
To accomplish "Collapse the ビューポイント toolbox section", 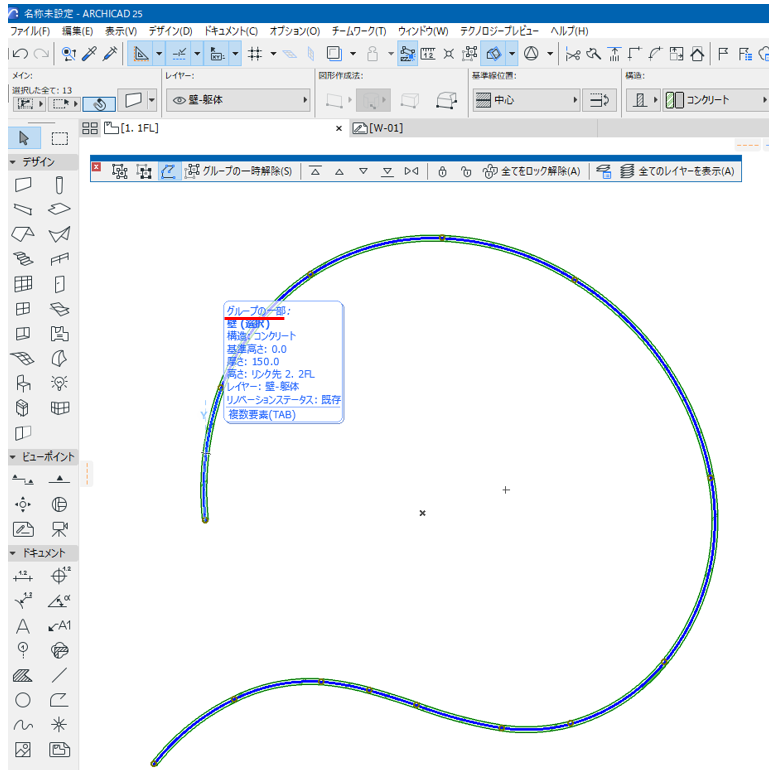I will [x=13, y=457].
